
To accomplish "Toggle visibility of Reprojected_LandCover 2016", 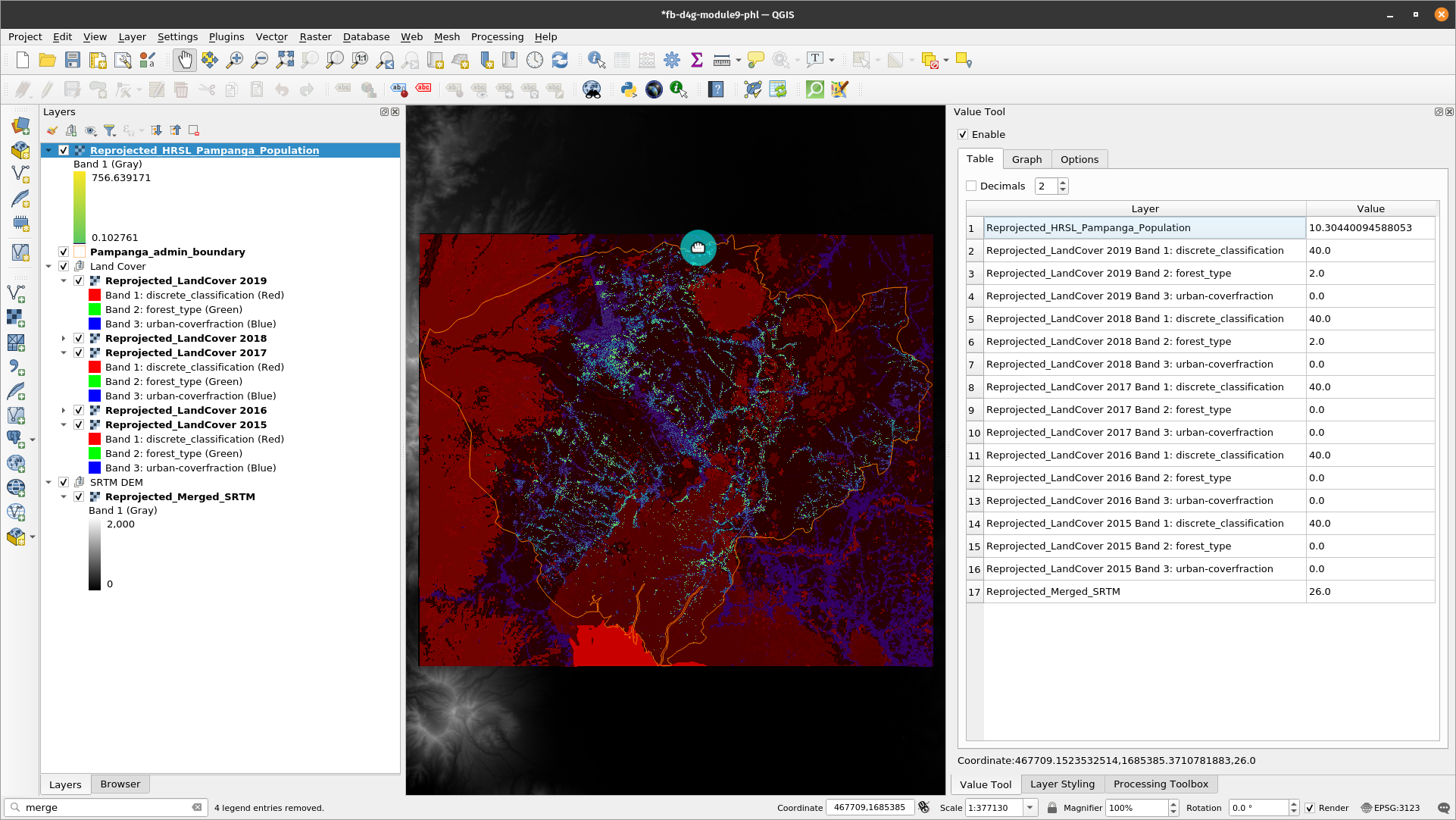I will 79,410.
